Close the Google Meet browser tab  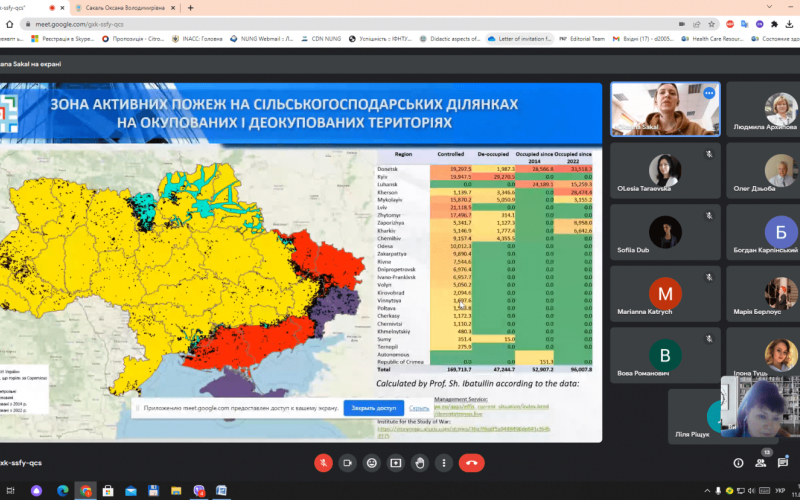64,8
